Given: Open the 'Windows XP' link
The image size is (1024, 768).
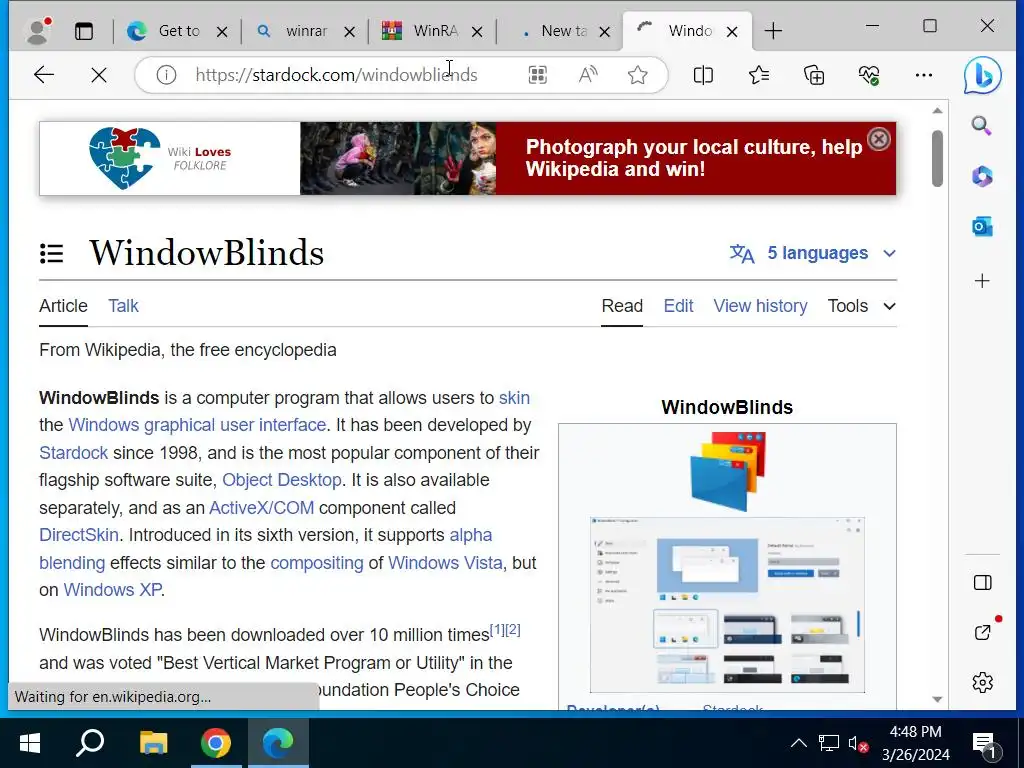Looking at the screenshot, I should [112, 590].
